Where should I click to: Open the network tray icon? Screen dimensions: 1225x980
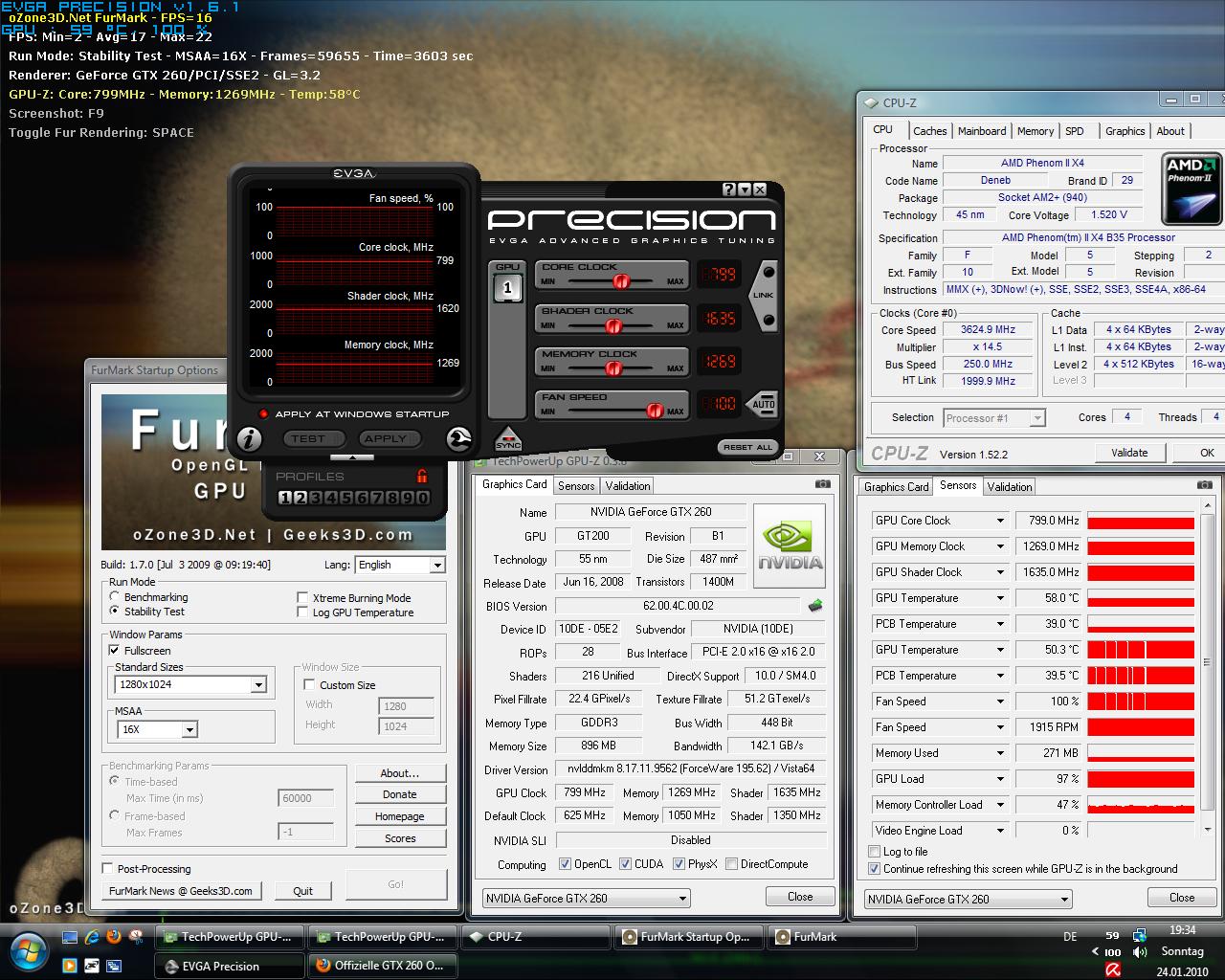coord(1140,935)
